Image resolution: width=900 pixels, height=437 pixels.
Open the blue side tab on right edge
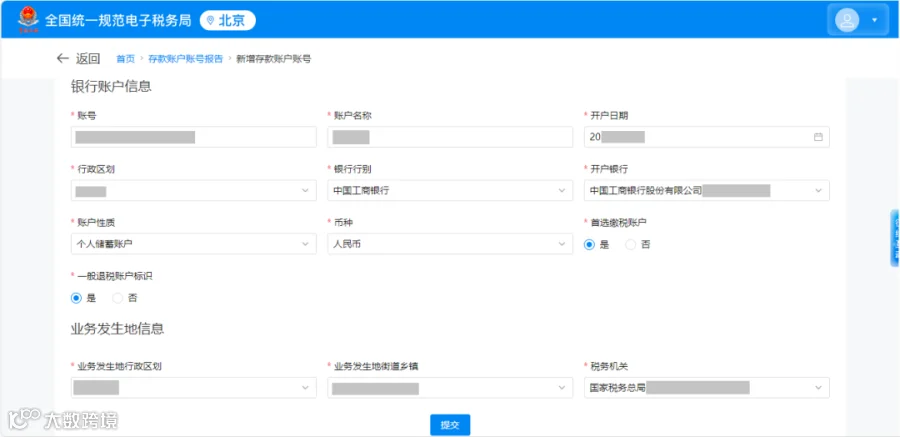tap(895, 238)
